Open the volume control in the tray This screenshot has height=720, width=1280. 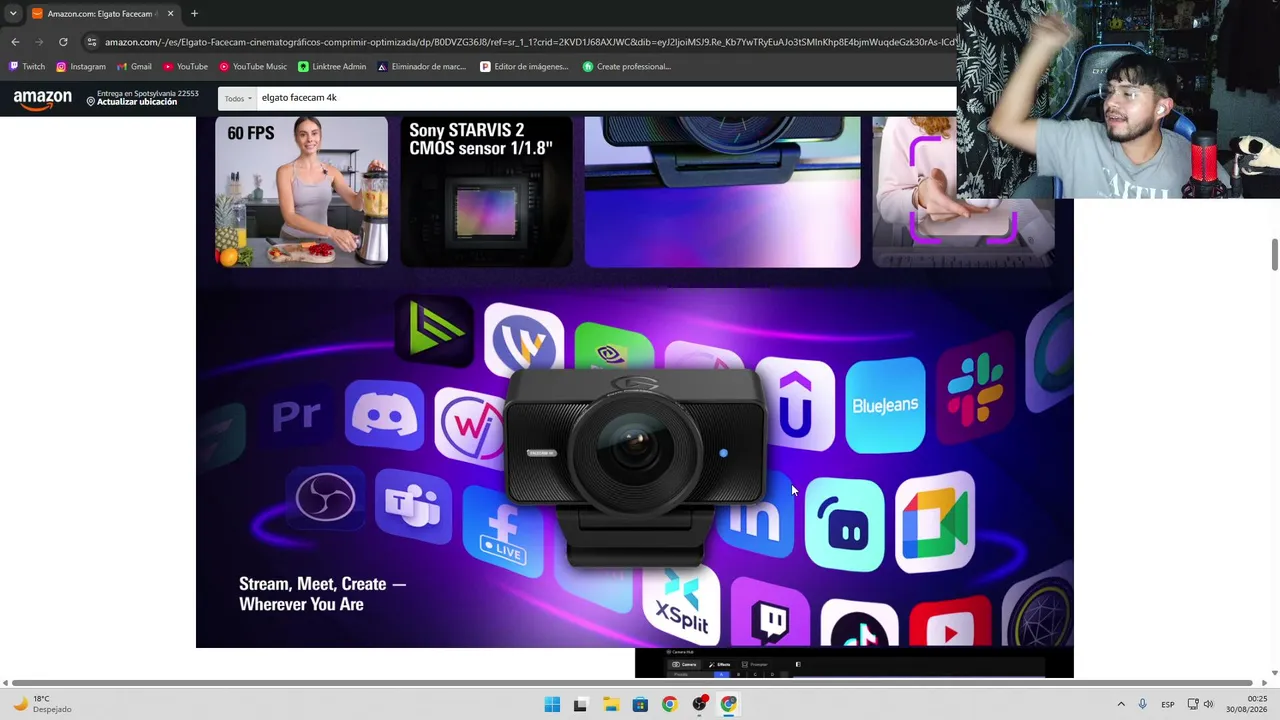point(1208,704)
